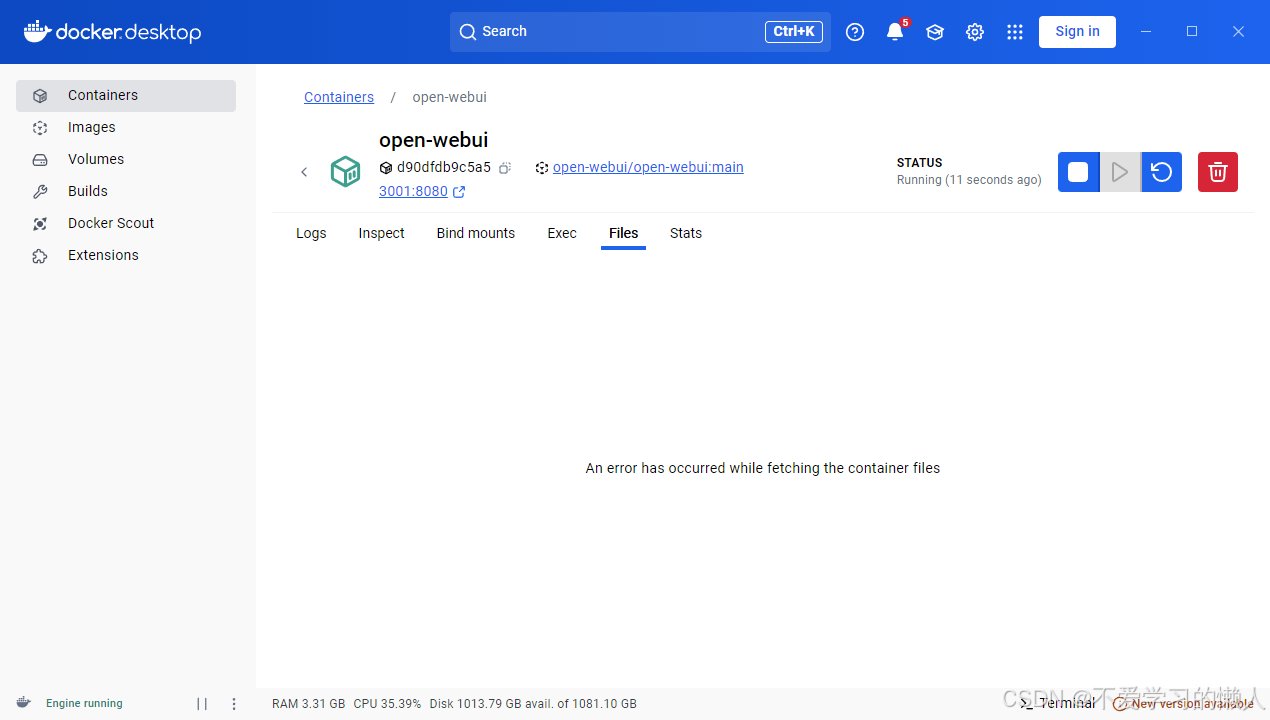This screenshot has height=720, width=1270.
Task: Switch to the Exec tab
Action: point(562,233)
